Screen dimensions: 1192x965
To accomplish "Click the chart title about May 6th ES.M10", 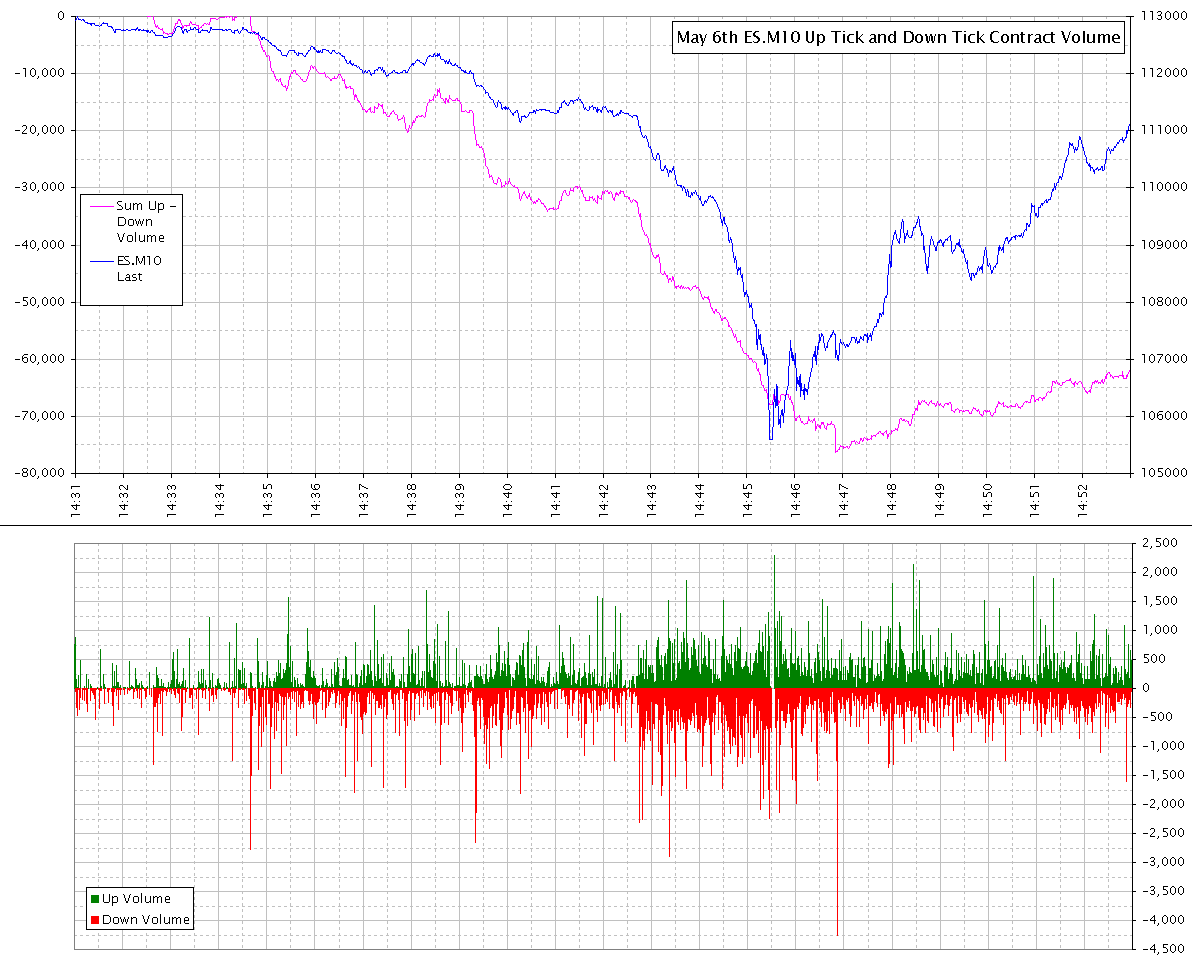I will pyautogui.click(x=898, y=38).
